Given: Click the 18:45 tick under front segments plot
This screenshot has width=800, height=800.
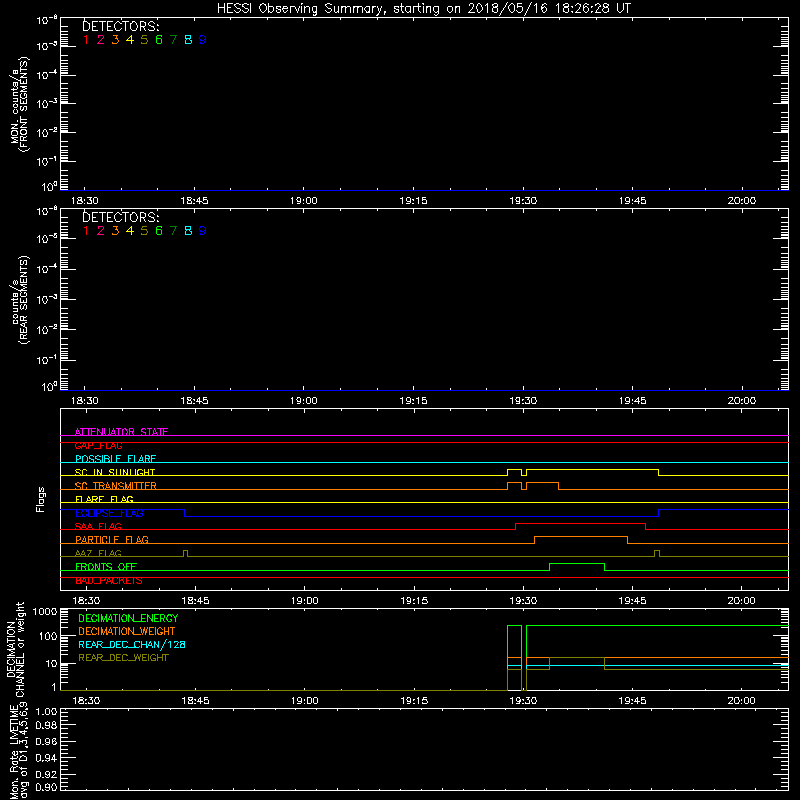Looking at the screenshot, I should [194, 201].
